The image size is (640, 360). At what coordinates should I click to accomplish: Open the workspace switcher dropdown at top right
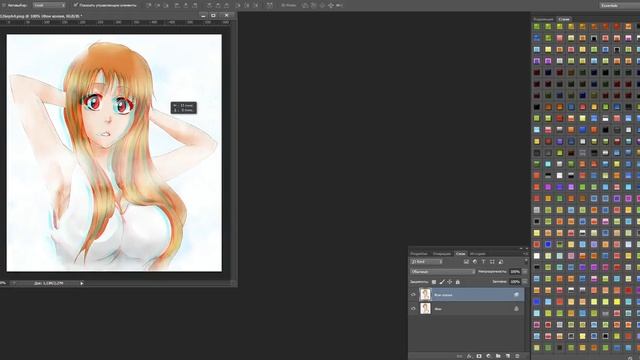pos(620,5)
